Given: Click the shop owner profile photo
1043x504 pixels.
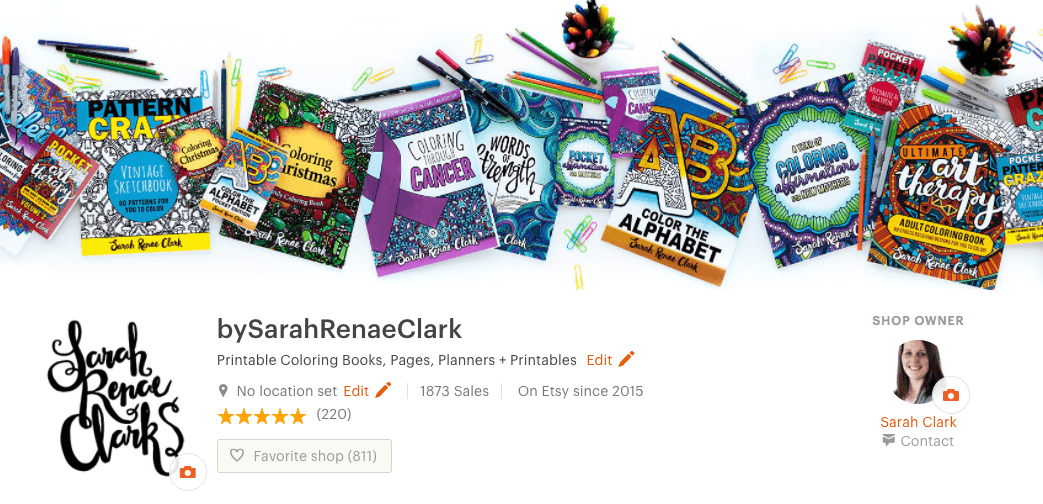Looking at the screenshot, I should (x=919, y=372).
